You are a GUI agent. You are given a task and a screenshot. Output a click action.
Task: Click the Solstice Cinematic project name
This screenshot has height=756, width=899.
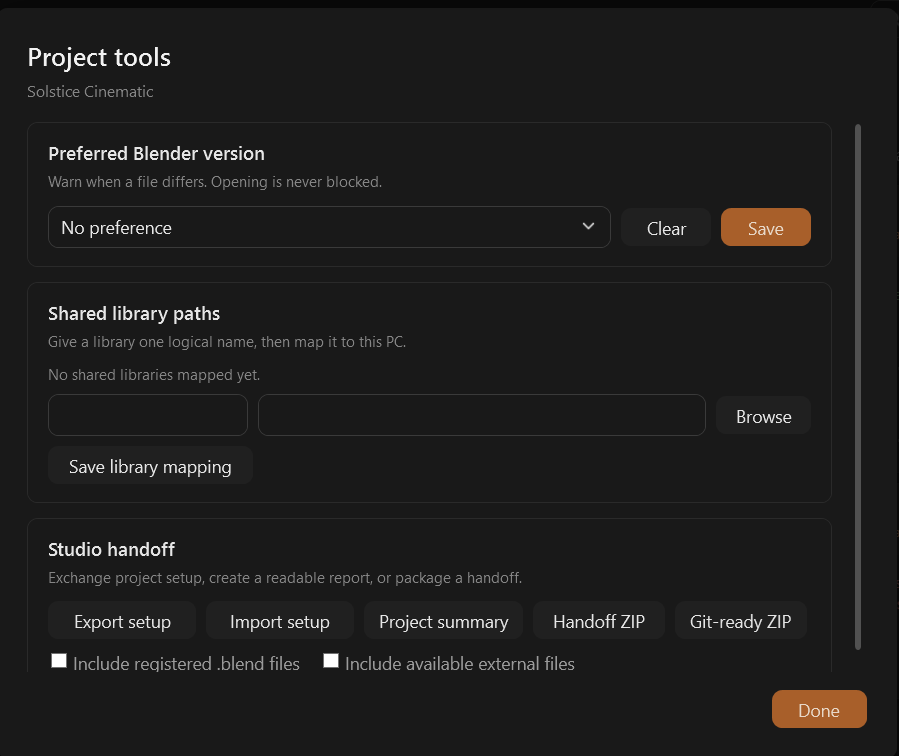(91, 92)
